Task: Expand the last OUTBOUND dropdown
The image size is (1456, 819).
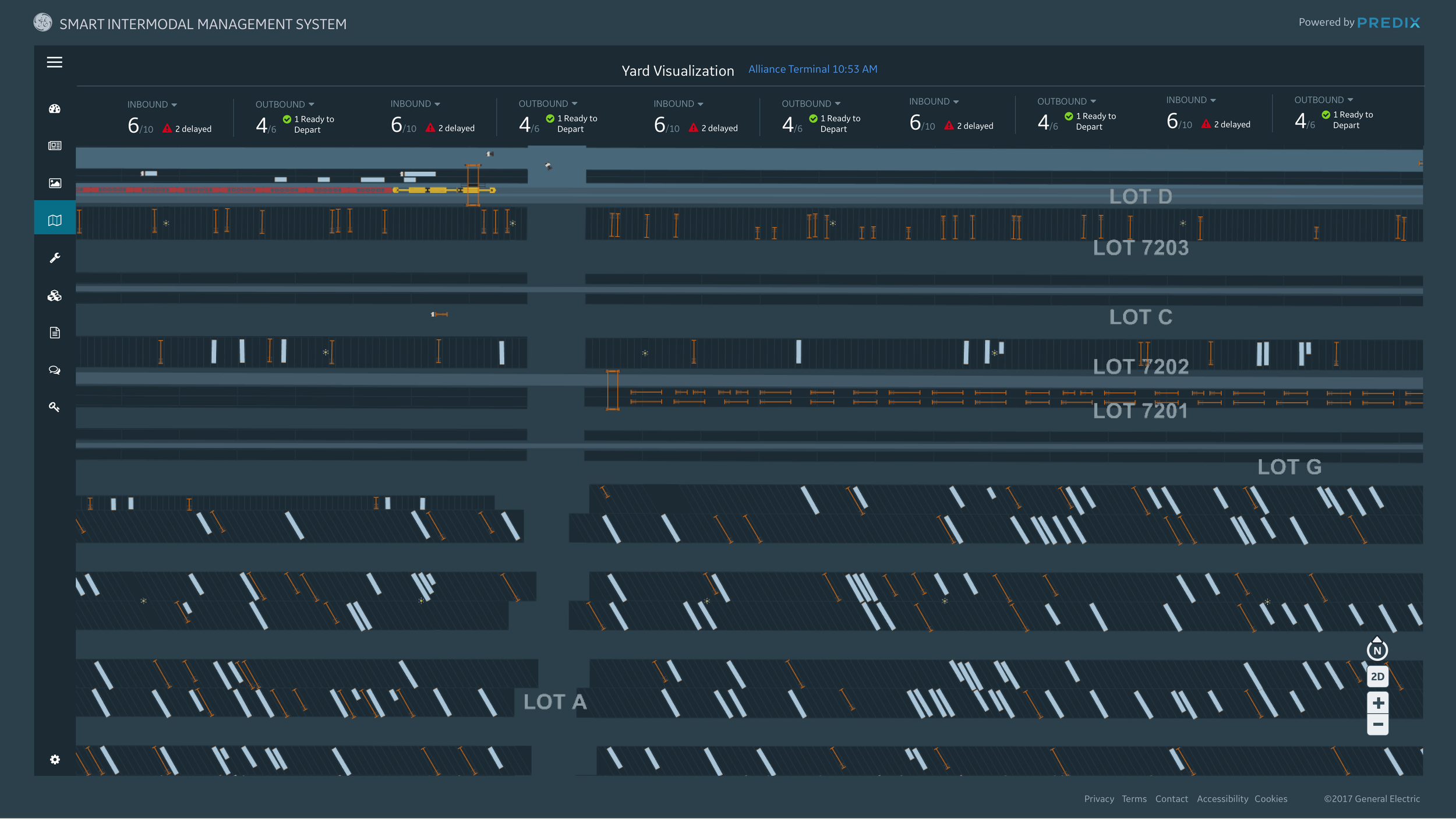Action: point(1323,100)
